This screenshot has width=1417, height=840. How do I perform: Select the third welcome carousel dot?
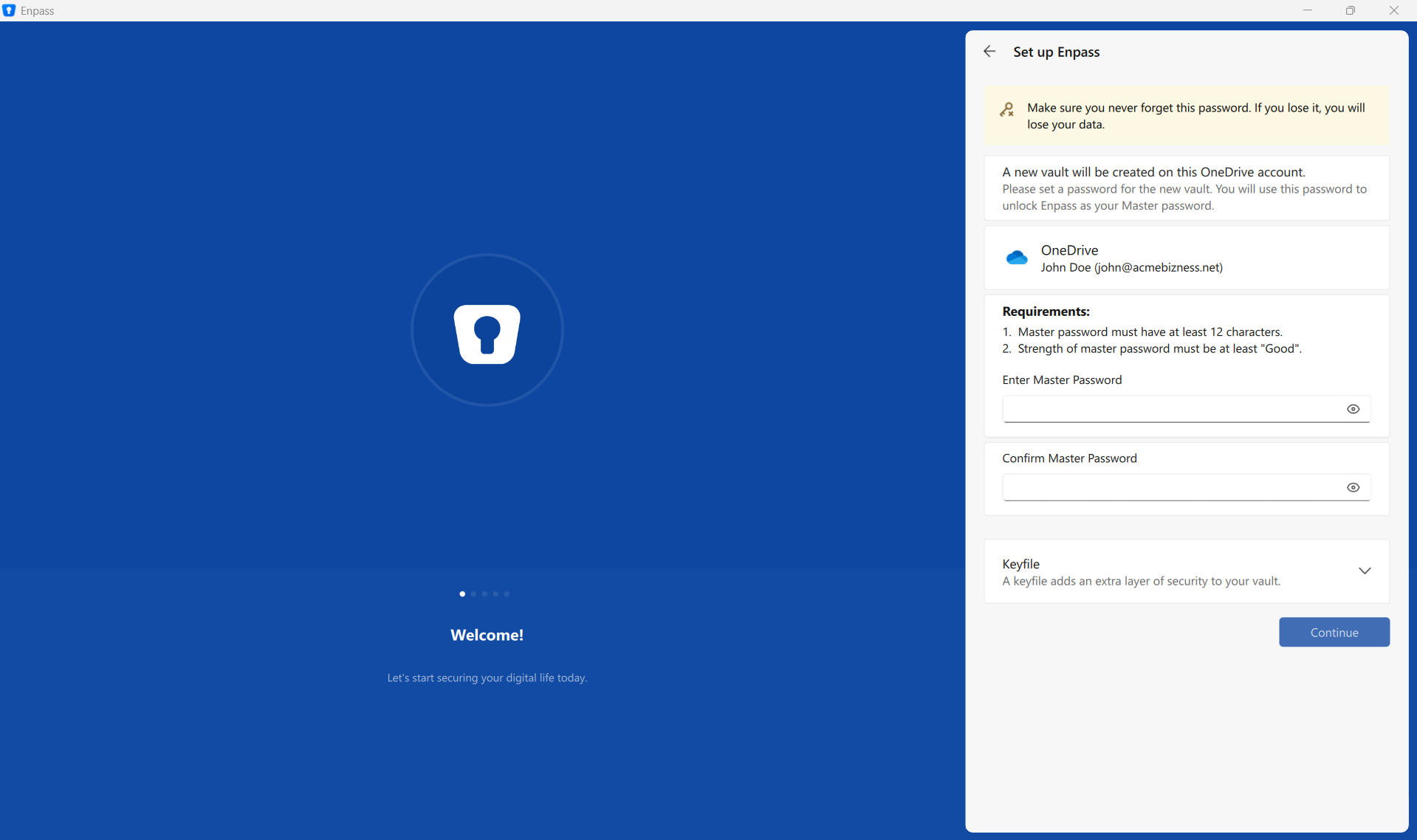[x=484, y=594]
